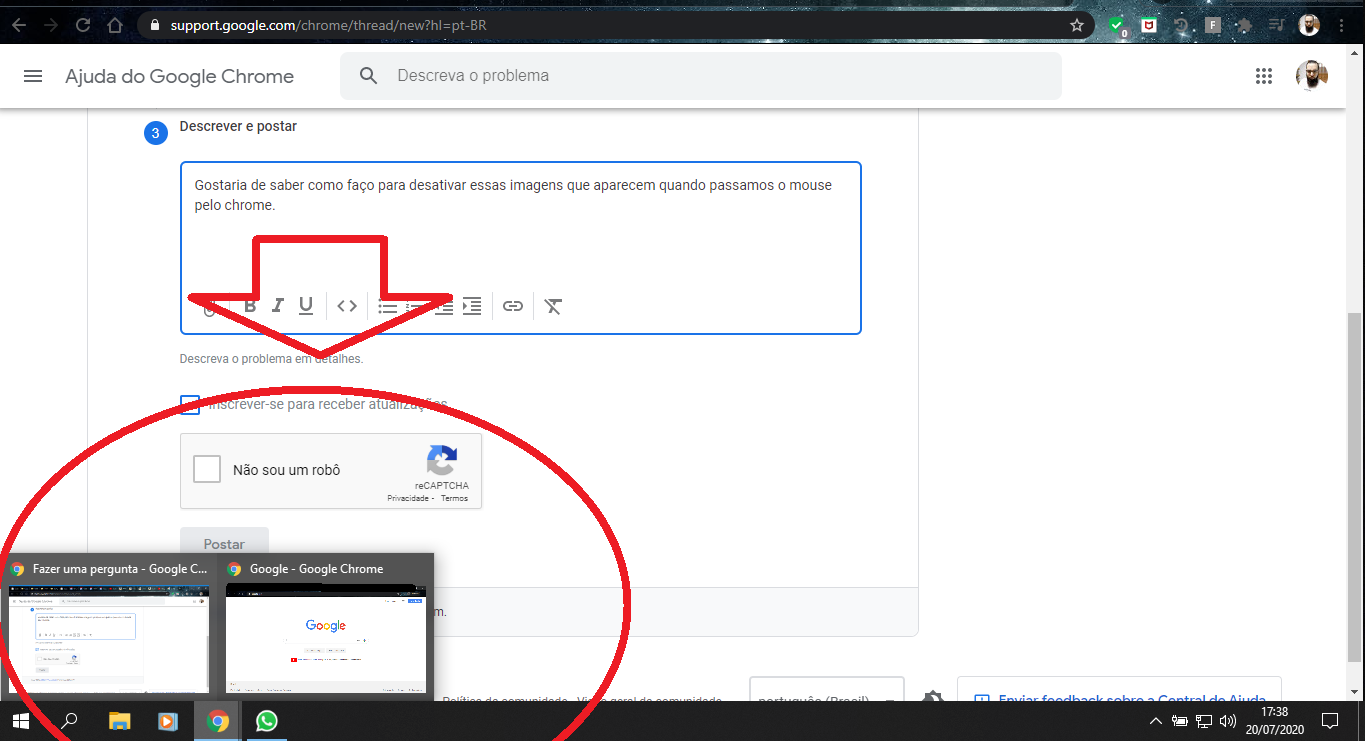Open the red McAfee extension icon
Image resolution: width=1365 pixels, height=741 pixels.
click(1150, 25)
